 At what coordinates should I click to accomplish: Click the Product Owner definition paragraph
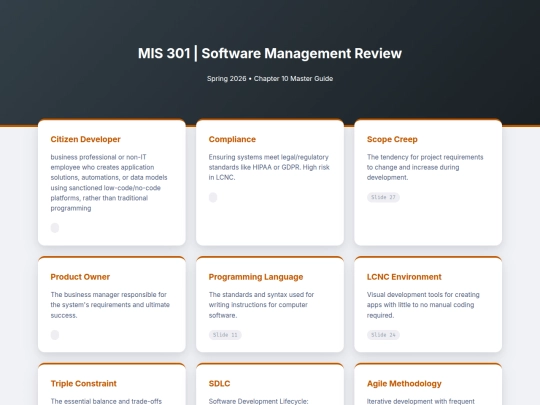click(x=110, y=305)
